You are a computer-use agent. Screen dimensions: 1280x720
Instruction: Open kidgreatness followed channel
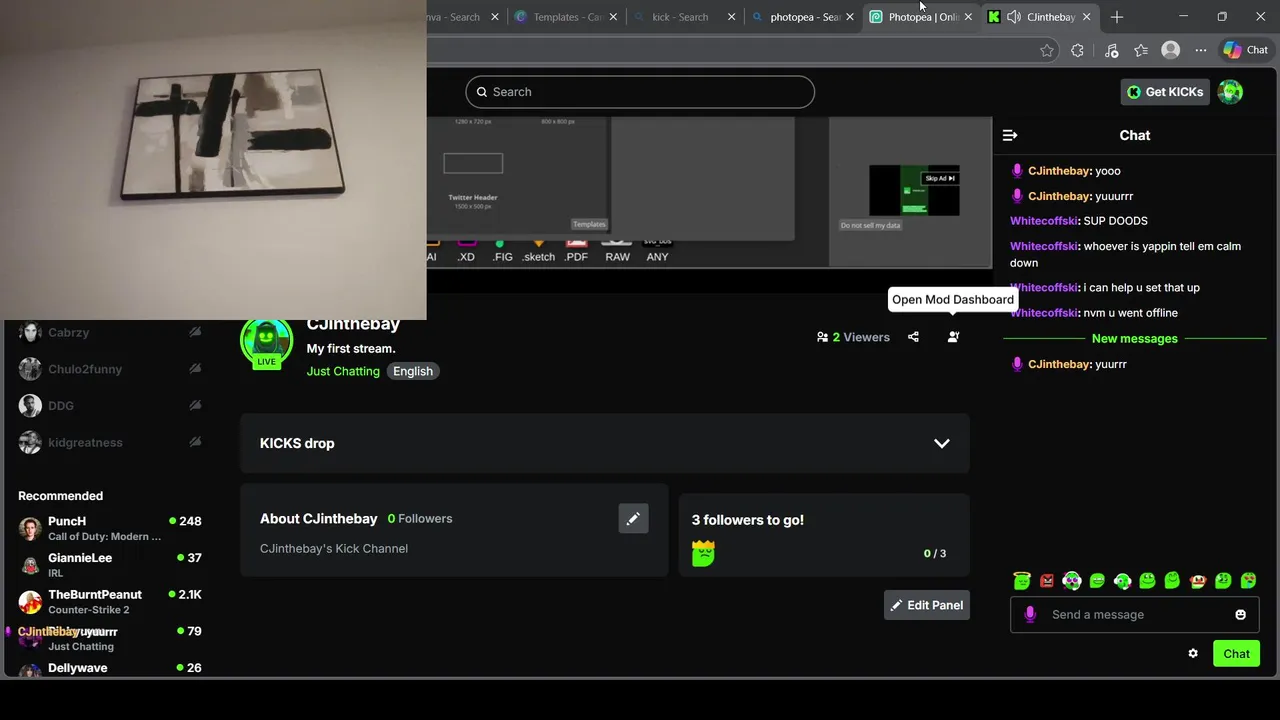[85, 442]
